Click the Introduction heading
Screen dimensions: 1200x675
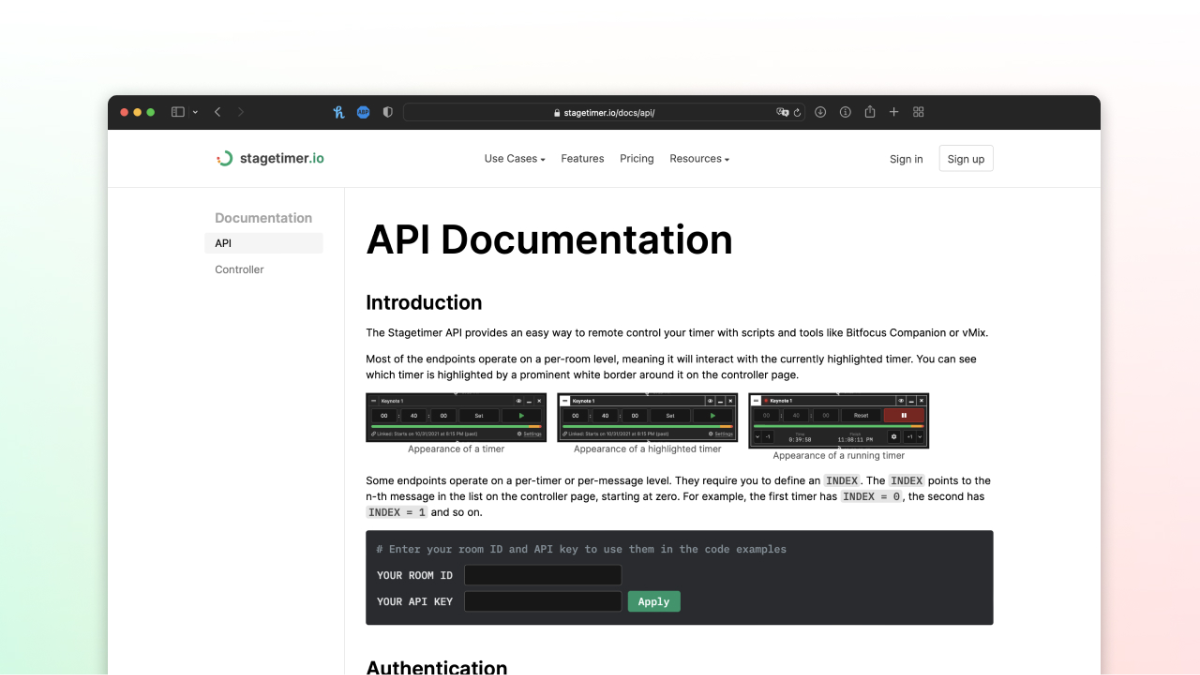[x=424, y=303]
